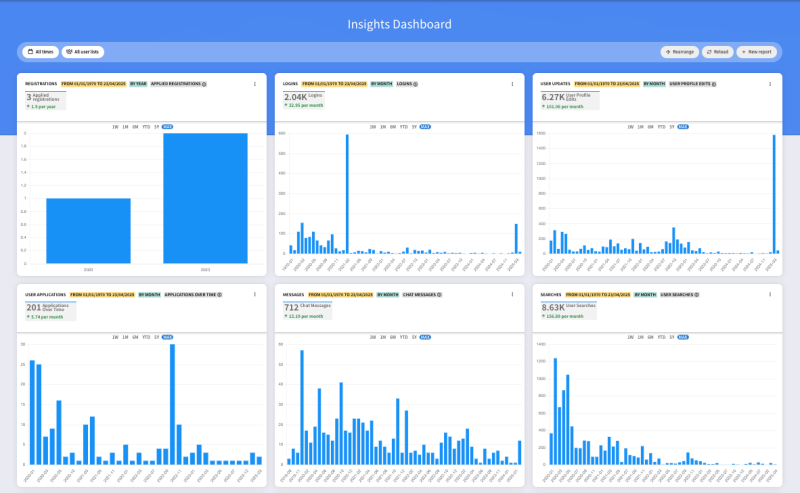The height and width of the screenshot is (493, 800).
Task: Select 6M range on User Updates chart
Action: coord(651,127)
